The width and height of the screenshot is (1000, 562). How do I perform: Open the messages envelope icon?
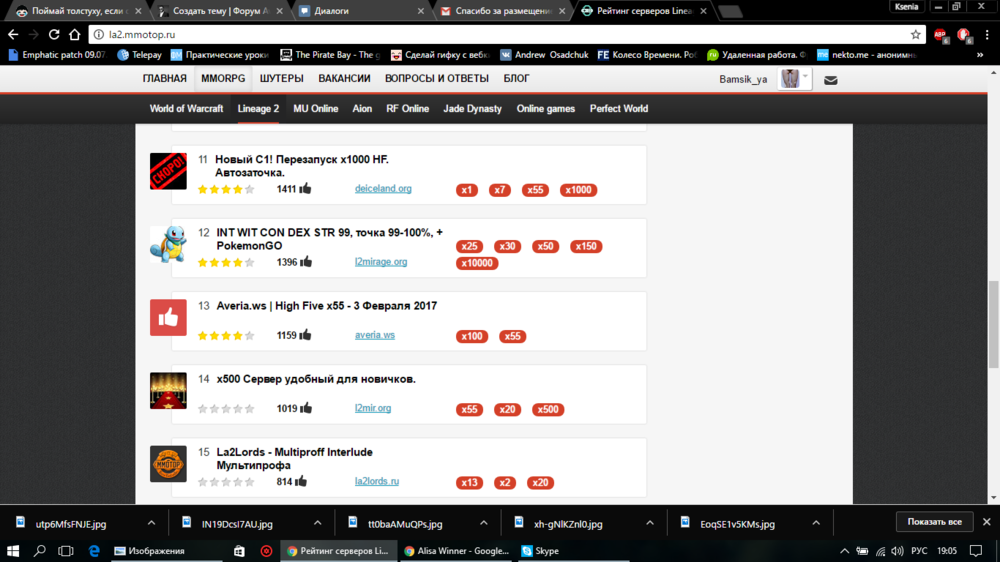click(830, 80)
